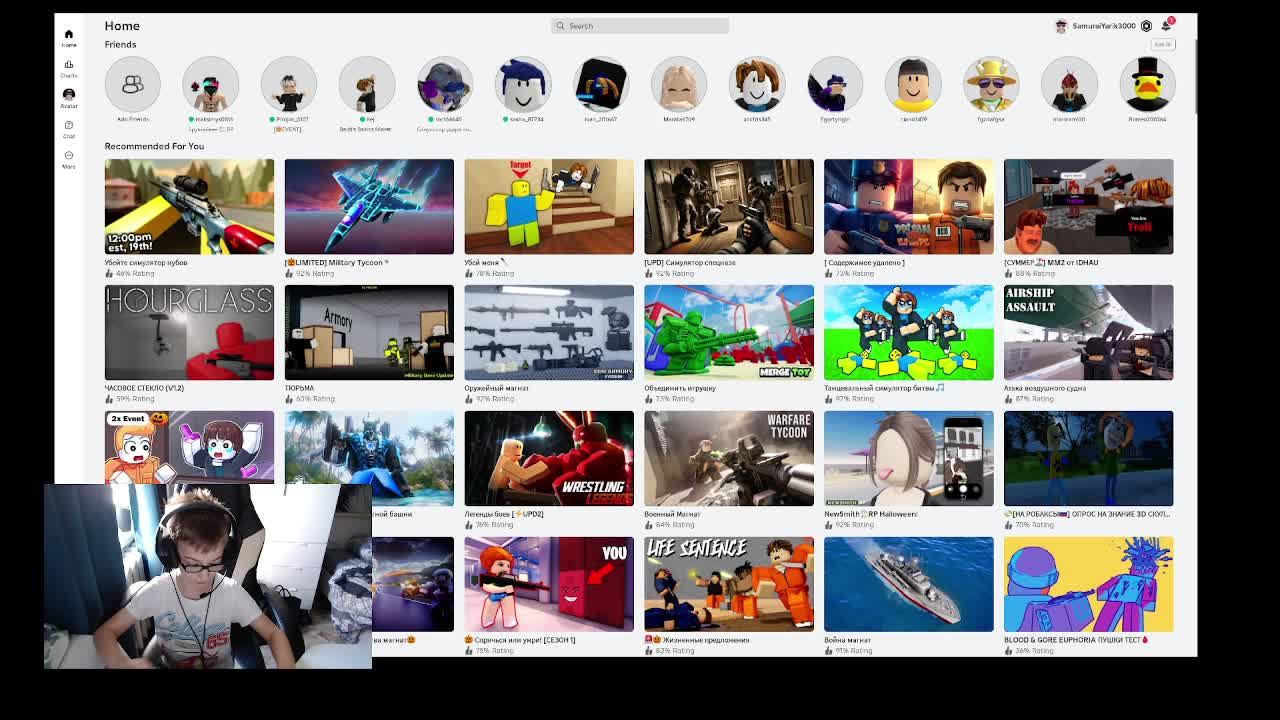1280x720 pixels.
Task: Click the Add Friends icon
Action: pos(132,84)
